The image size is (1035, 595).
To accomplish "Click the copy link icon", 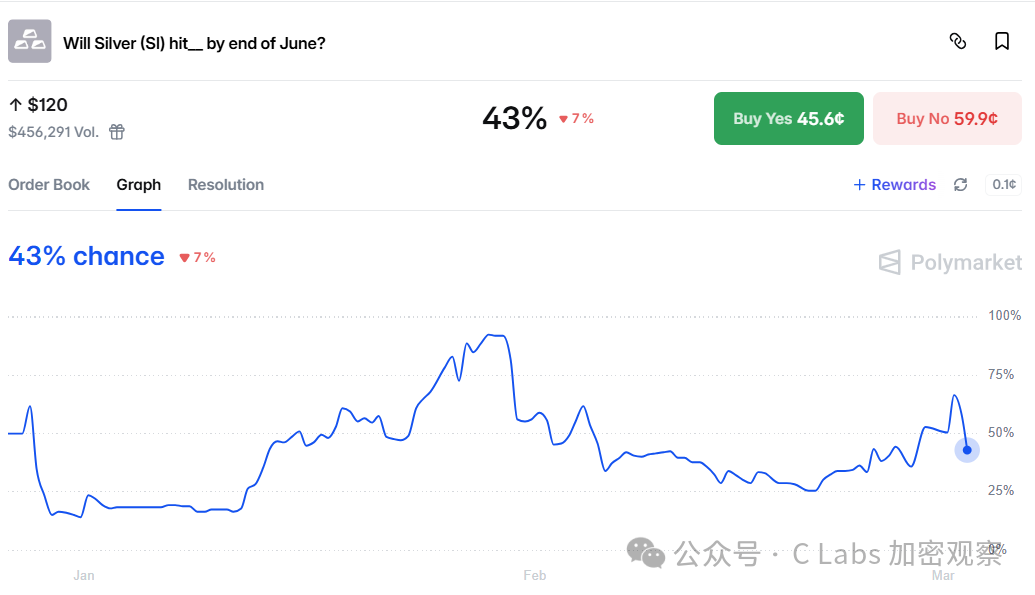I will tap(958, 41).
